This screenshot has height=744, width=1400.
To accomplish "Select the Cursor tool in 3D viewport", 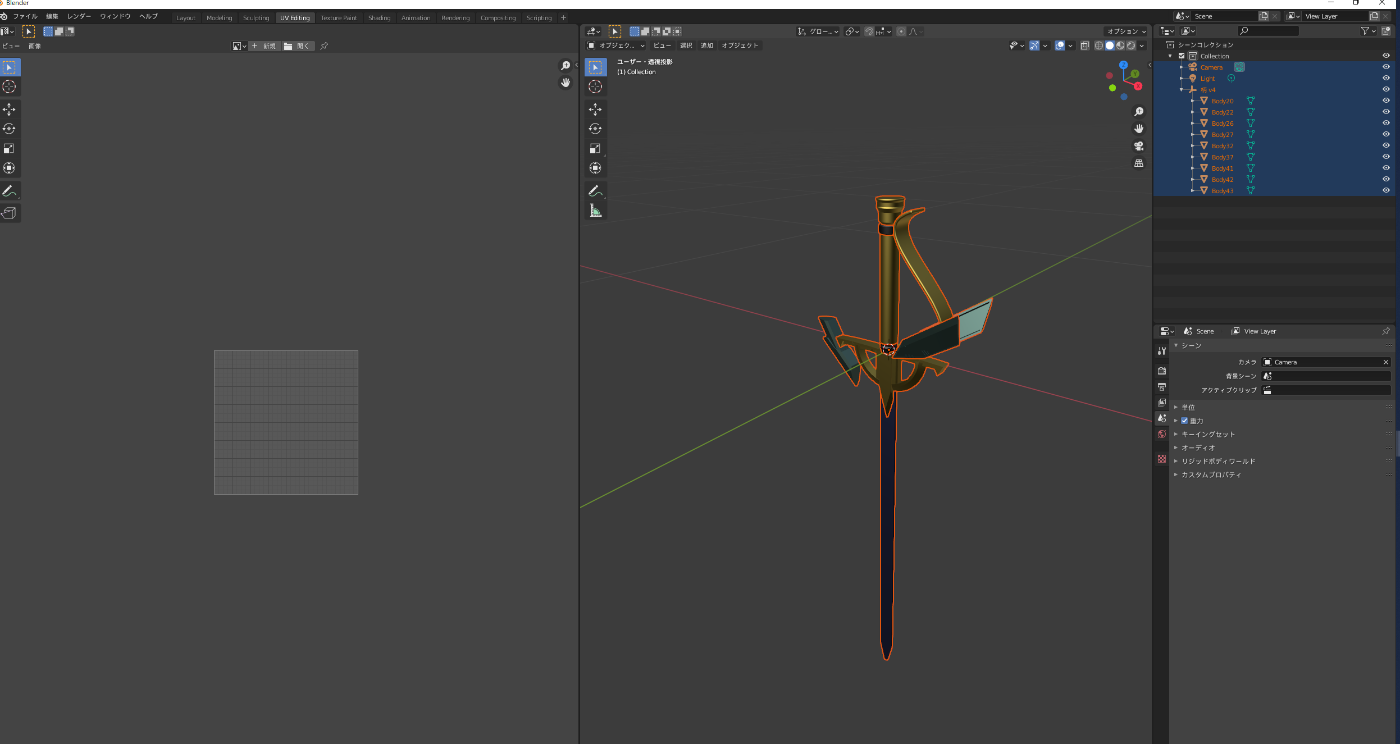I will [595, 87].
